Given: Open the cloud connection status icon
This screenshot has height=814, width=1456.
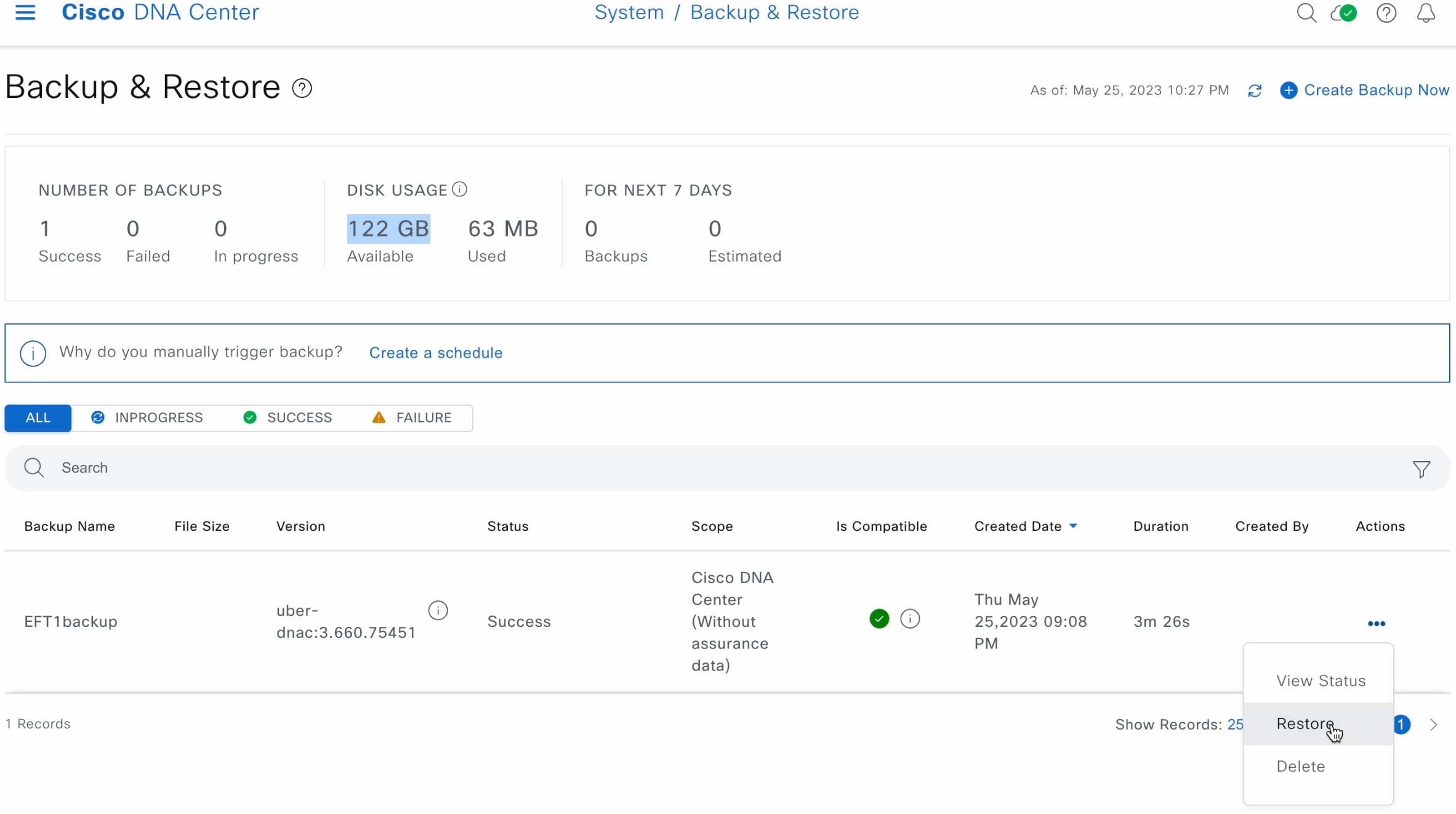Looking at the screenshot, I should pos(1343,13).
